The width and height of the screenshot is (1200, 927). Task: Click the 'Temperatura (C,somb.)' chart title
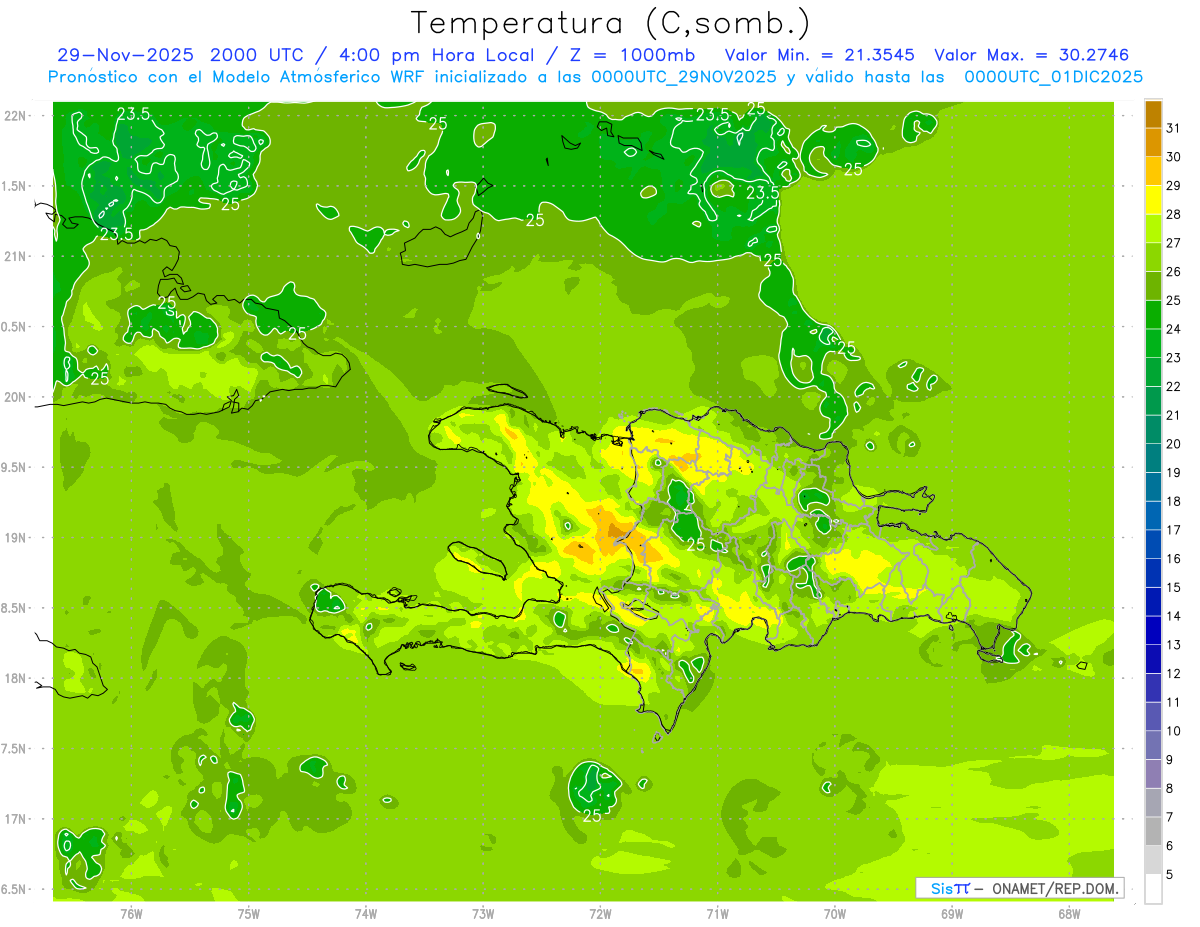point(610,23)
